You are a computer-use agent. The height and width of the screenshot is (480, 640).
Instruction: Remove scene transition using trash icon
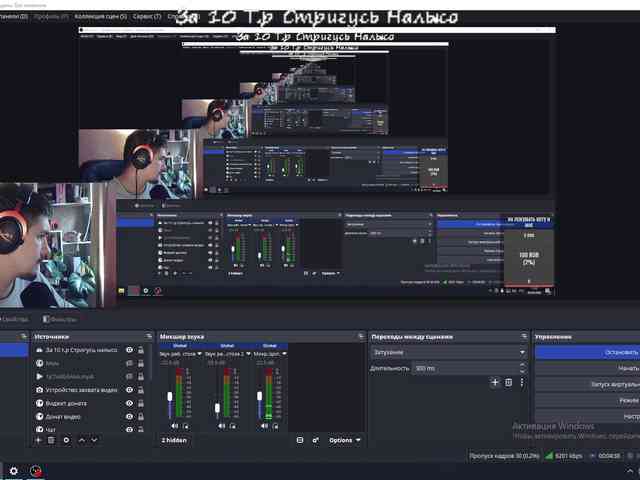(508, 382)
